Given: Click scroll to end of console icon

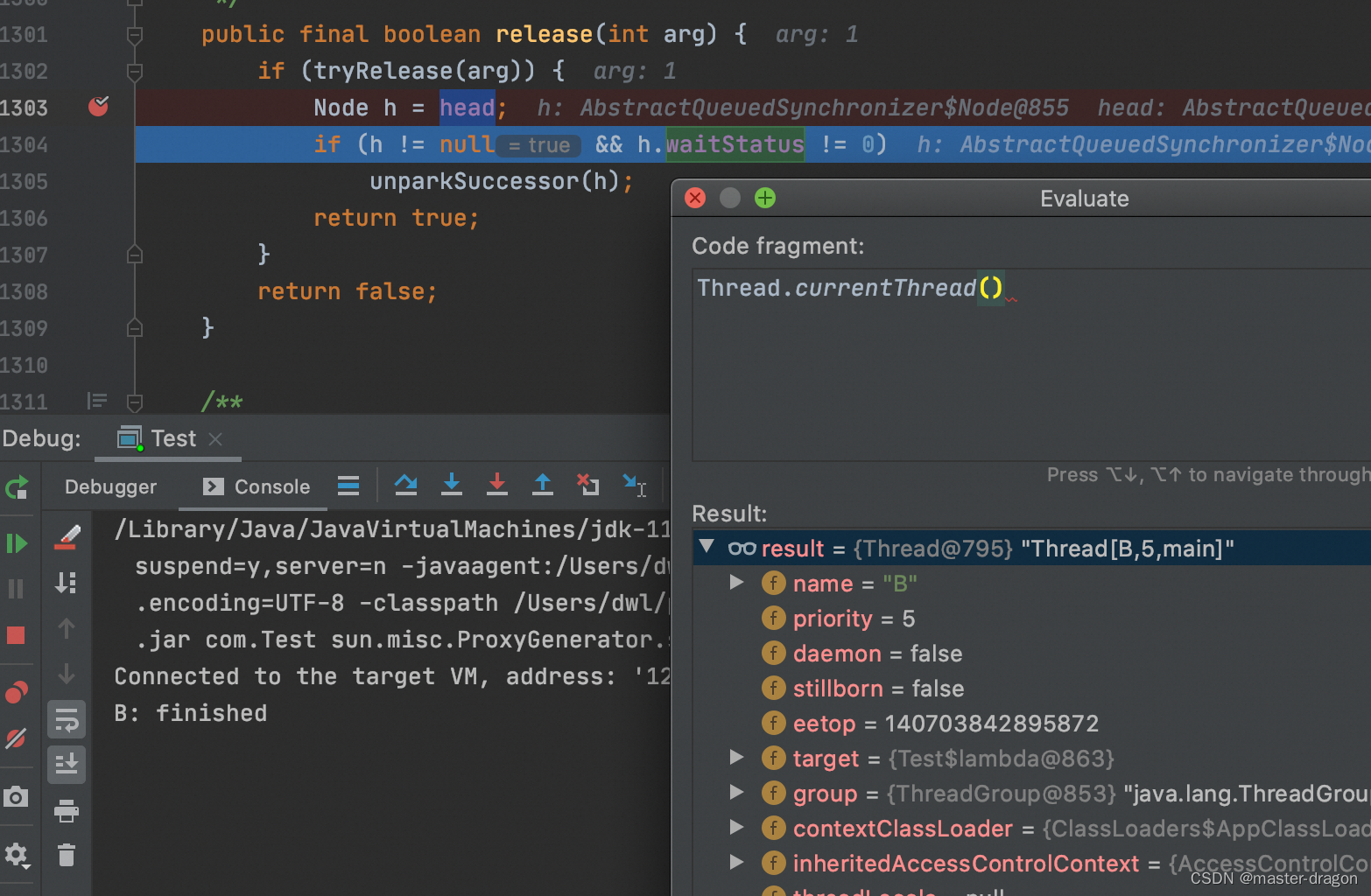Looking at the screenshot, I should coord(67,583).
